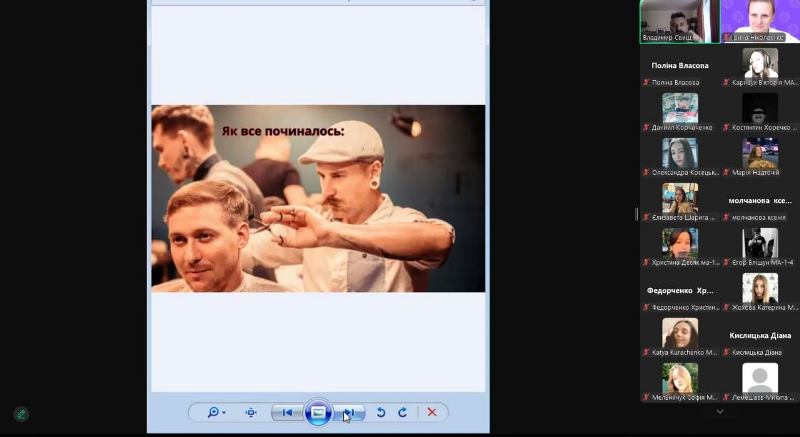This screenshot has height=437, width=800.
Task: Click Єгор Бліщун MA-1-4 participant avatar
Action: coord(760,243)
